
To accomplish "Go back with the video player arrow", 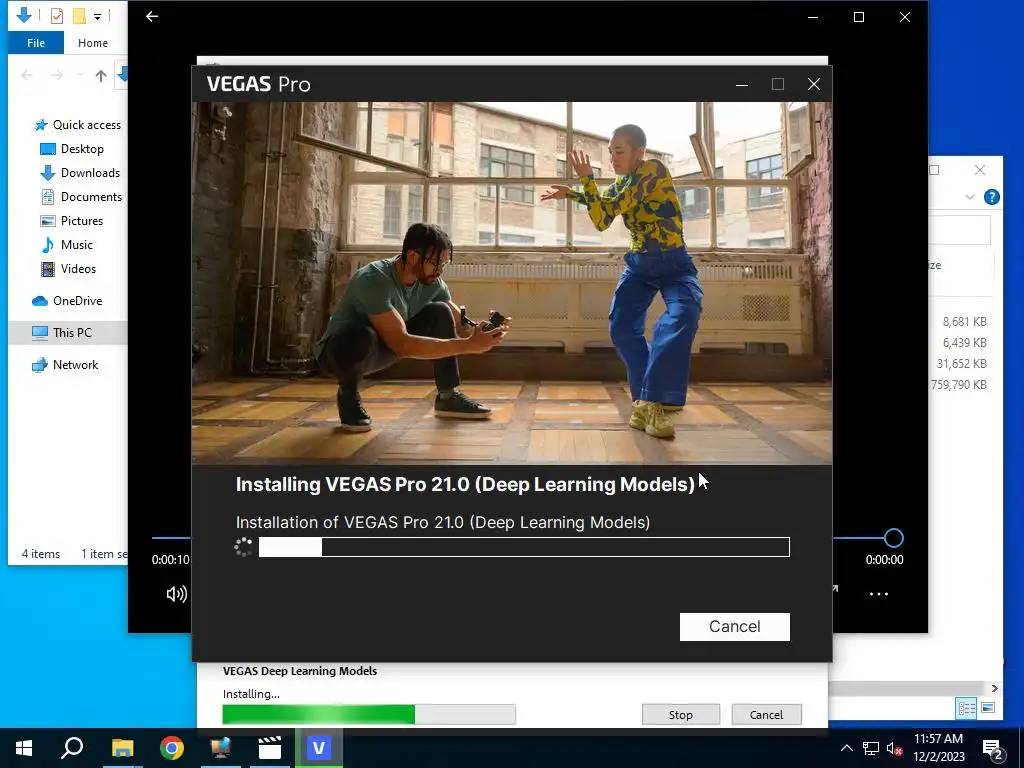I will tap(152, 16).
